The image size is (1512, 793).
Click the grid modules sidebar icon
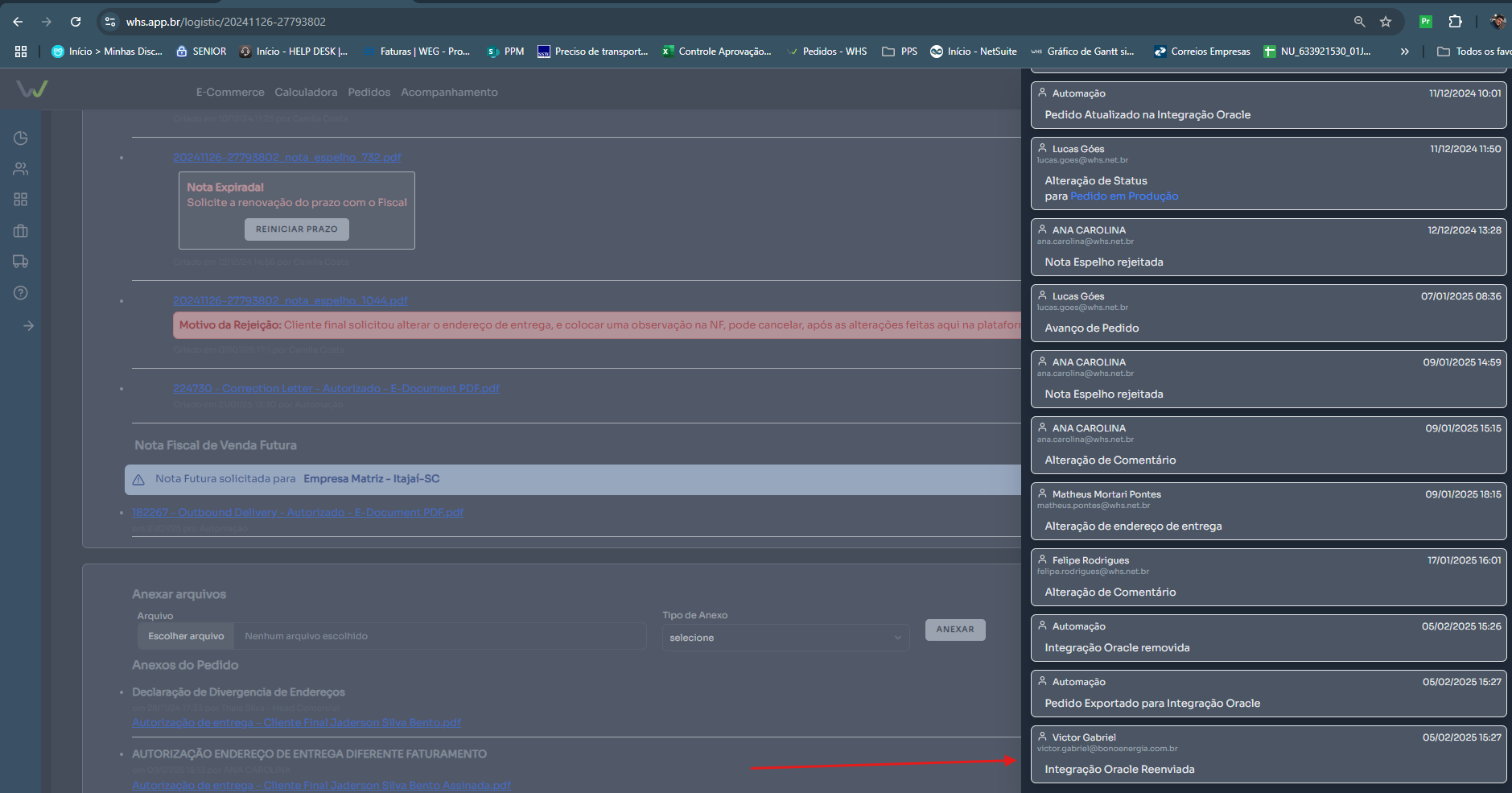coord(21,200)
